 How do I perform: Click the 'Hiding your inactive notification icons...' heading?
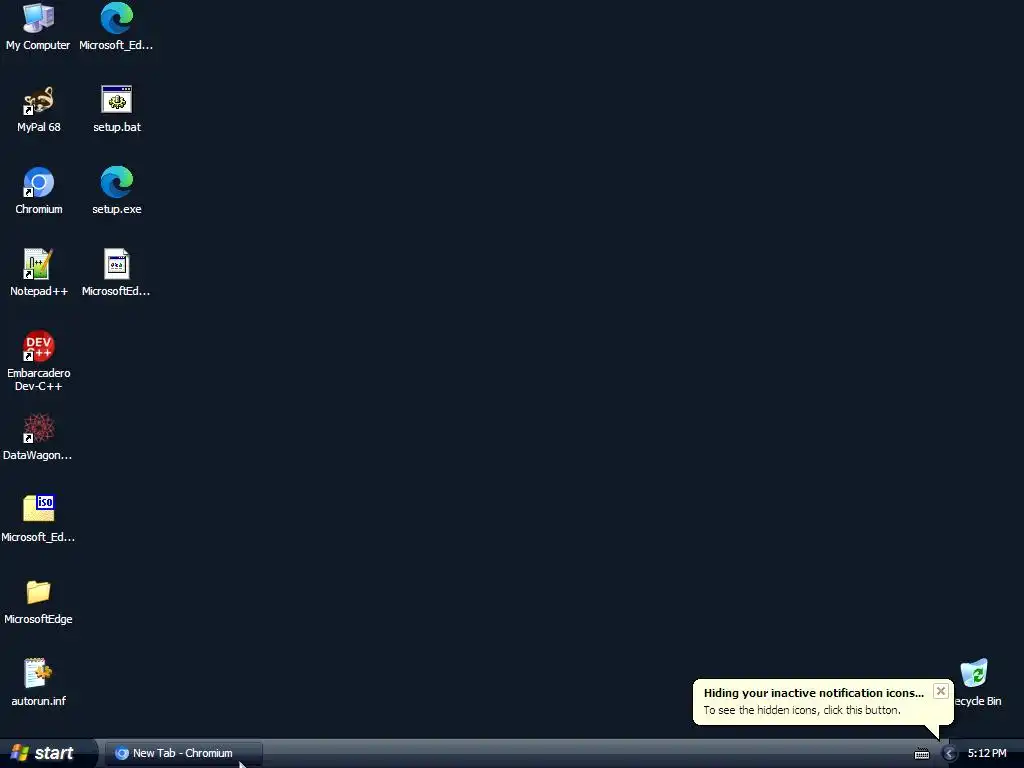coord(814,693)
